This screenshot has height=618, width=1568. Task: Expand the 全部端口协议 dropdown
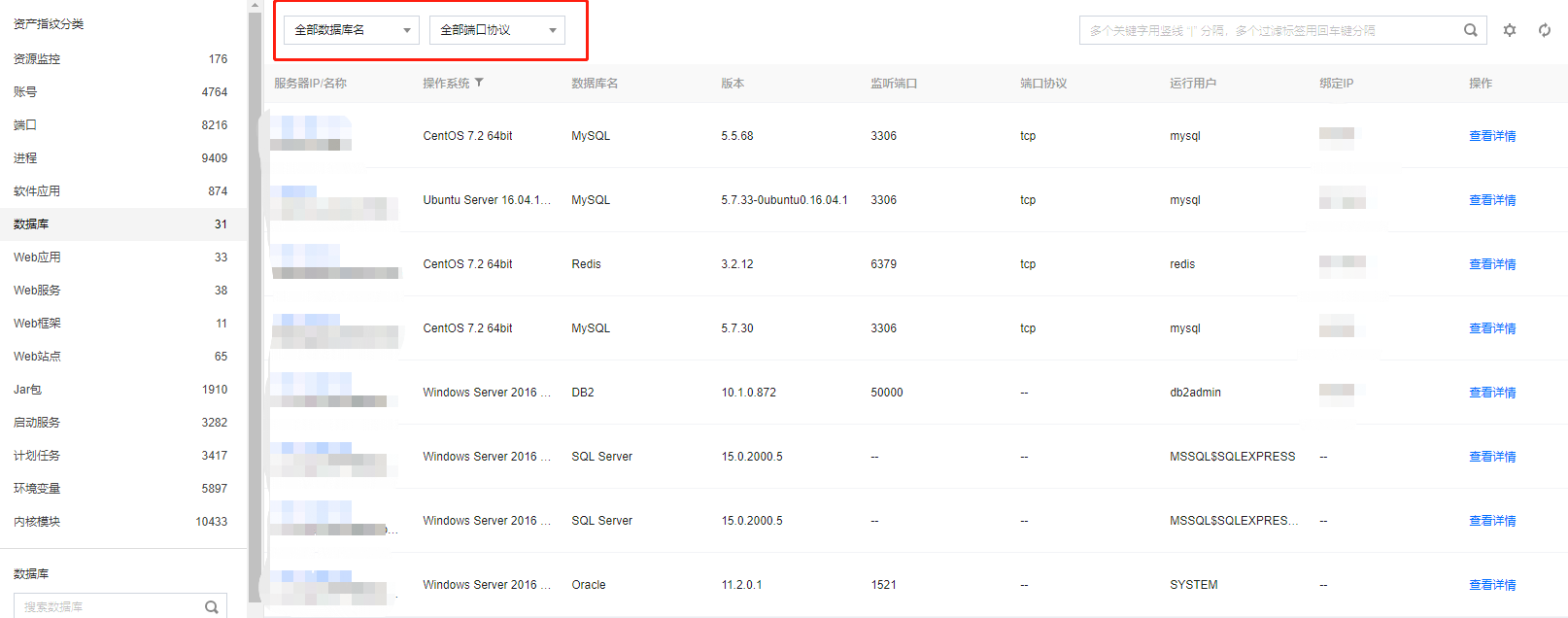pyautogui.click(x=497, y=30)
